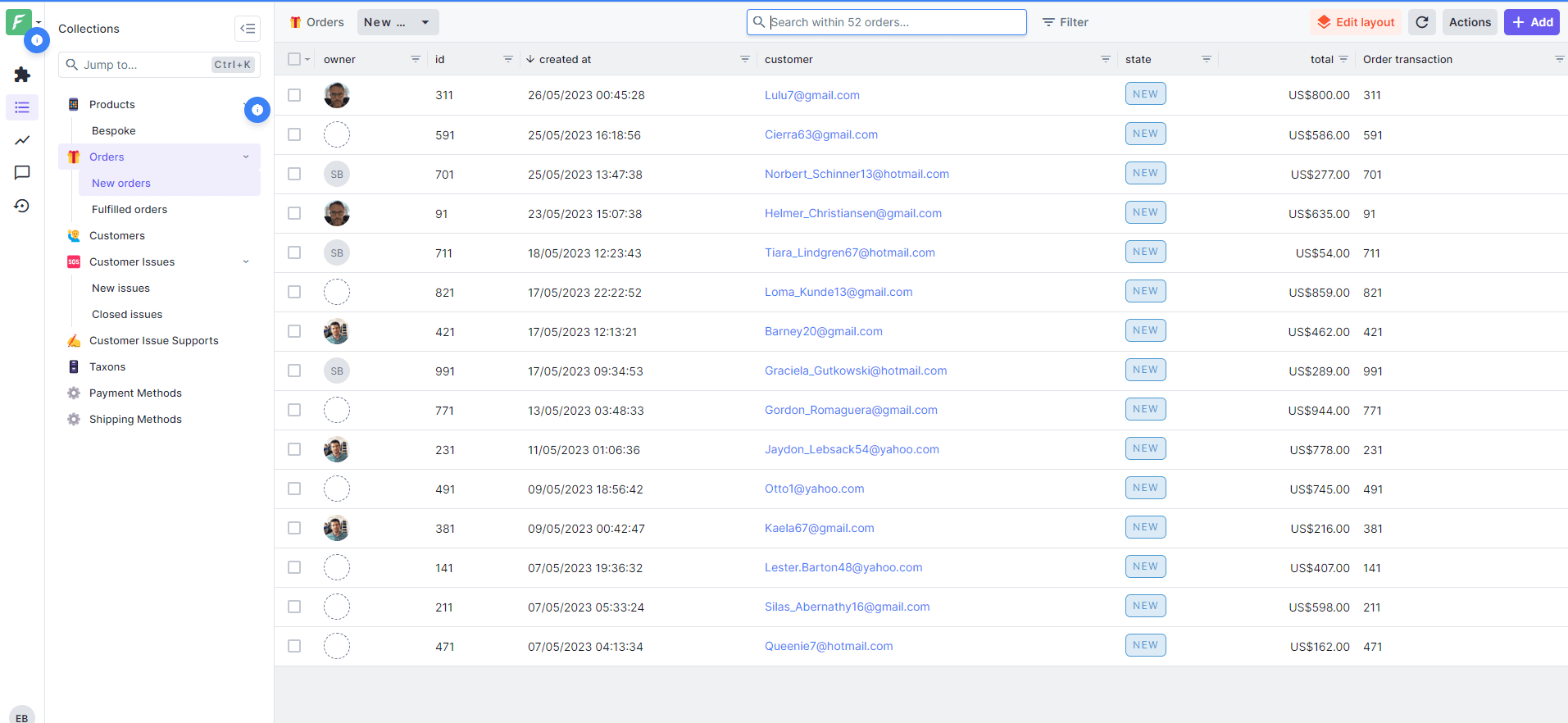Check the box for order 91
Image resolution: width=1568 pixels, height=723 pixels.
(294, 213)
